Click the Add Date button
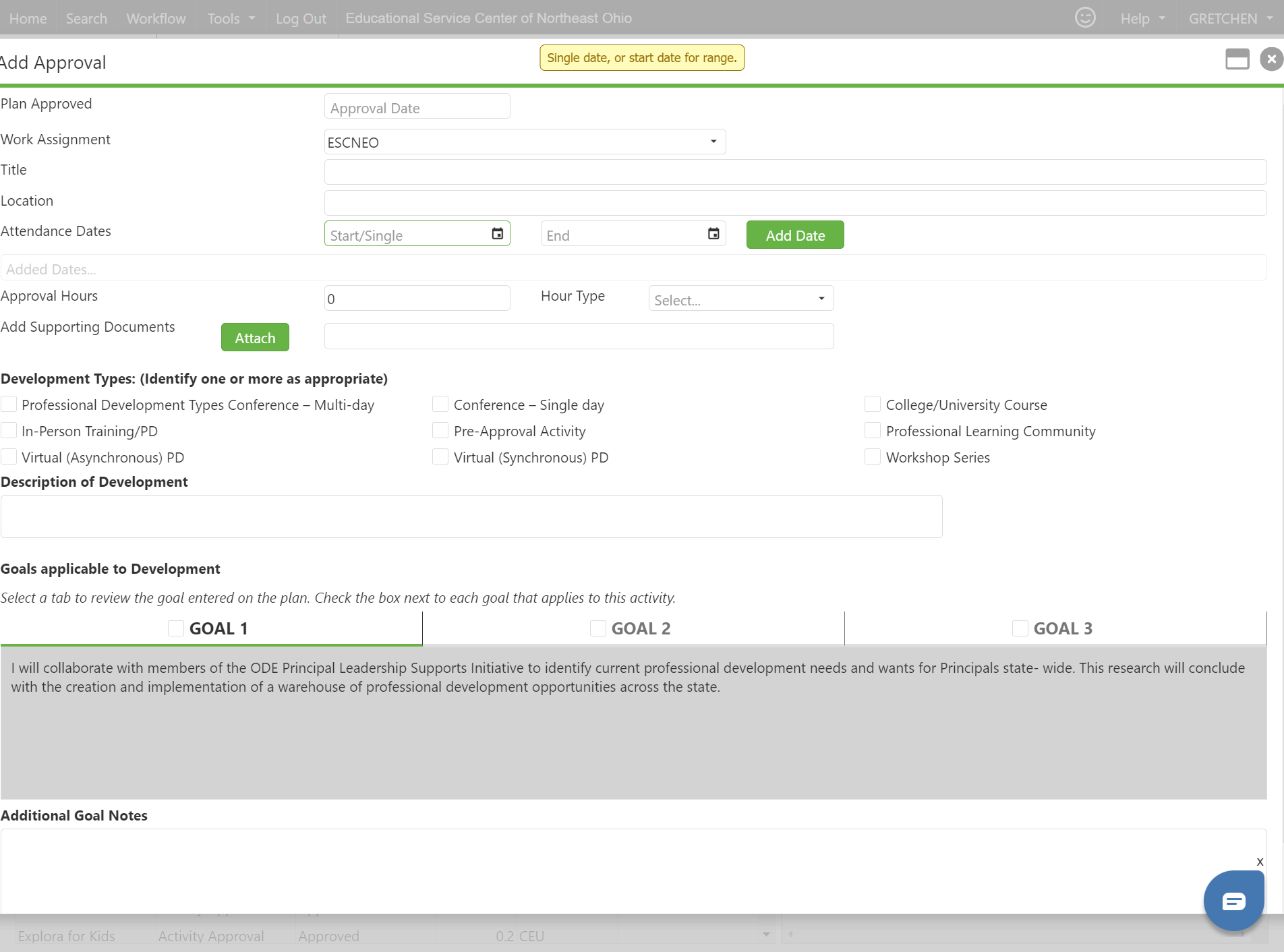The height and width of the screenshot is (952, 1284). click(795, 235)
